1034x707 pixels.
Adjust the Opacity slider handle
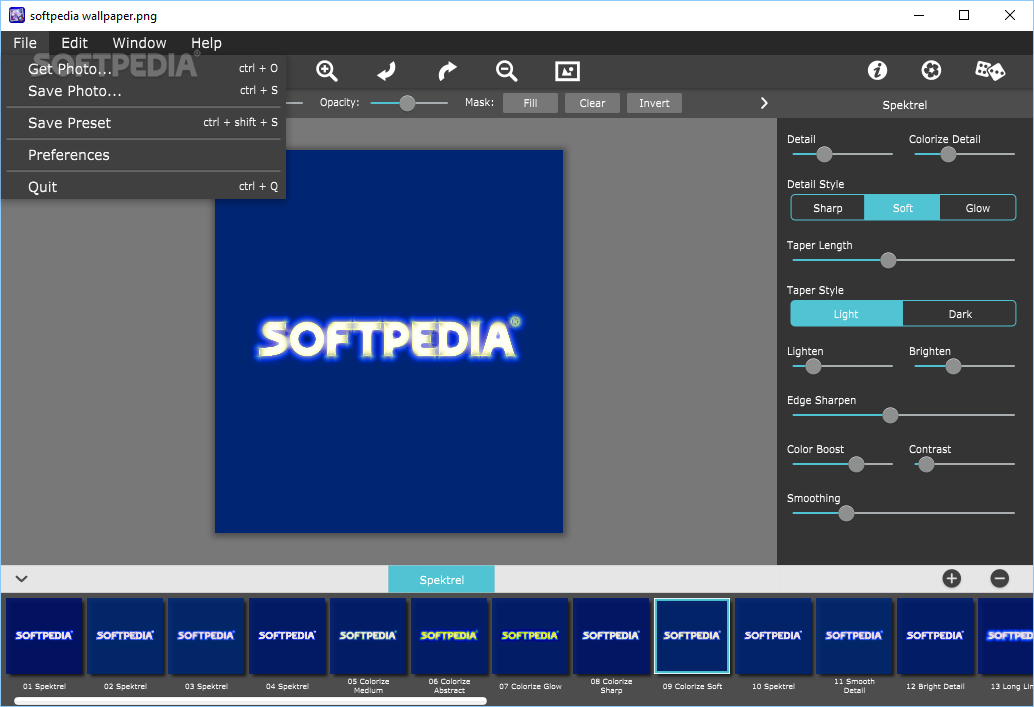click(x=408, y=103)
